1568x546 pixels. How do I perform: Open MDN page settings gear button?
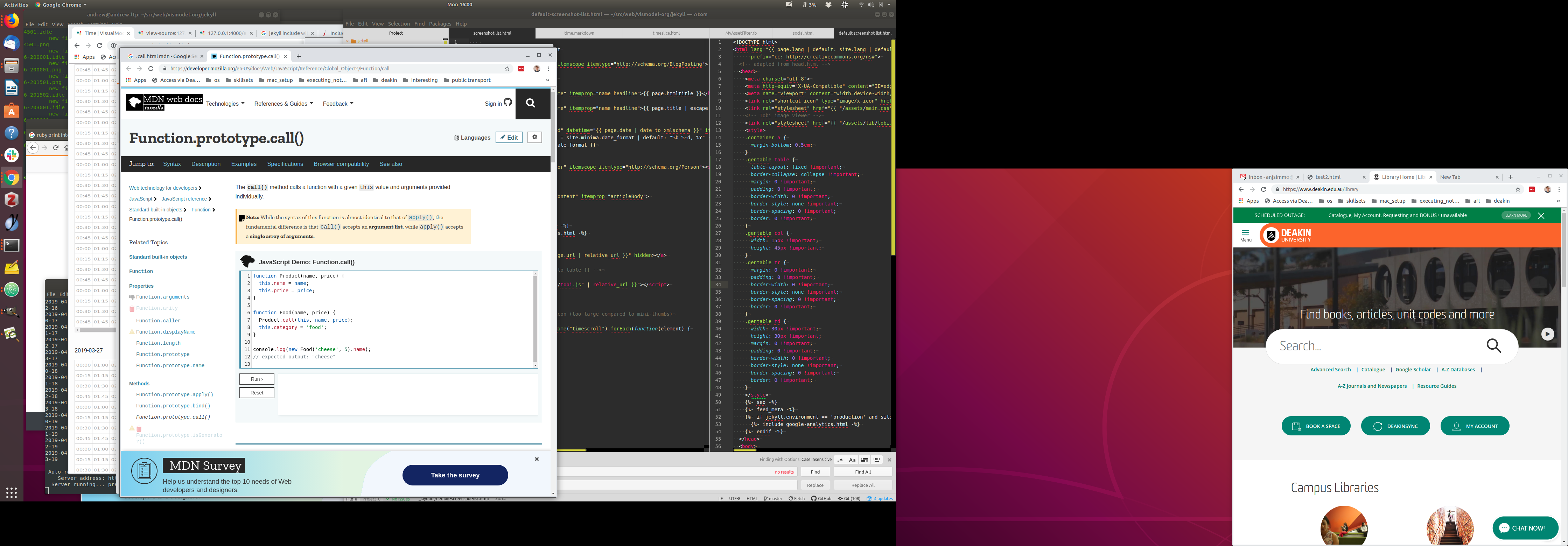point(534,138)
